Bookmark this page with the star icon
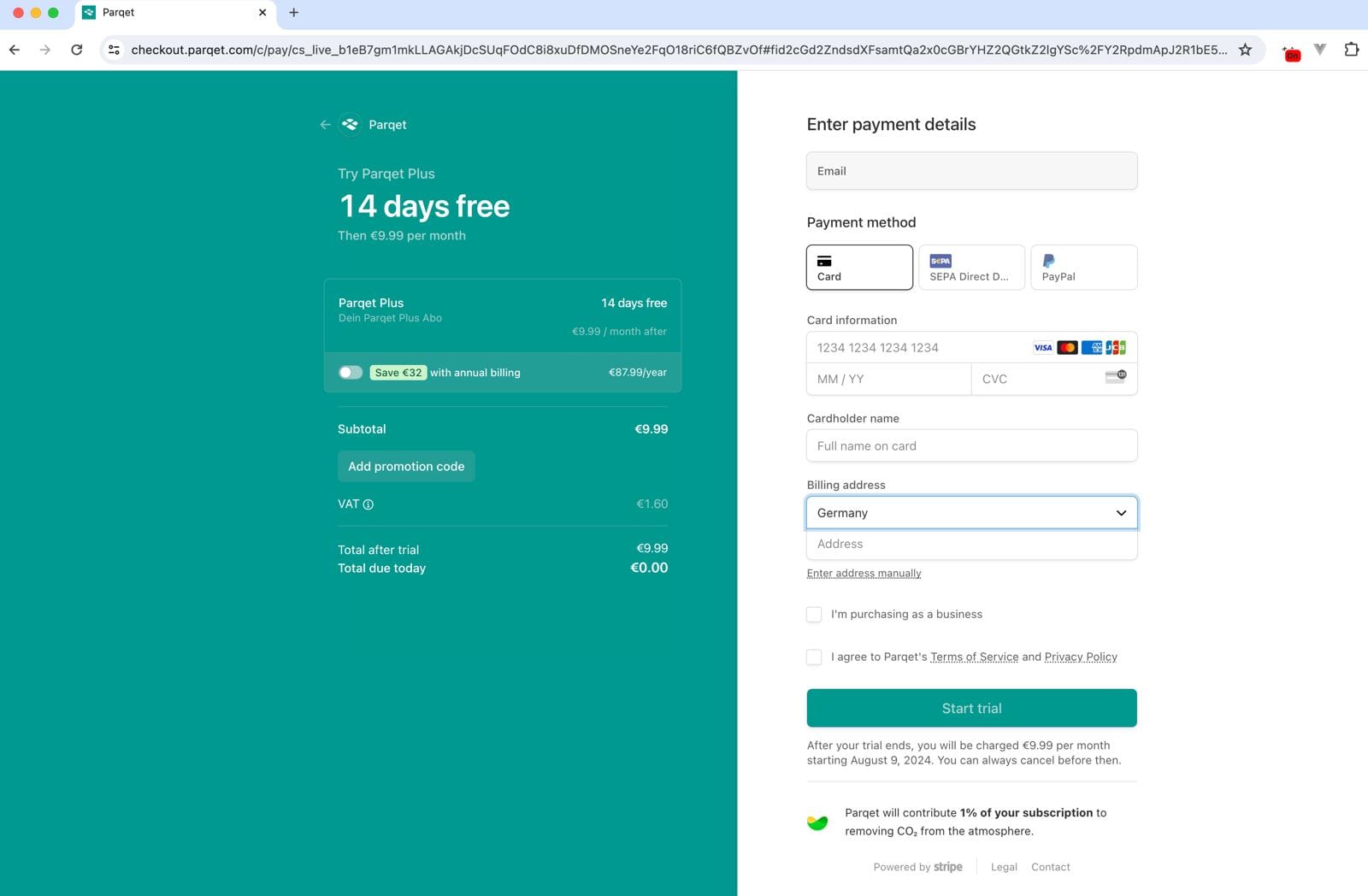 coord(1245,50)
